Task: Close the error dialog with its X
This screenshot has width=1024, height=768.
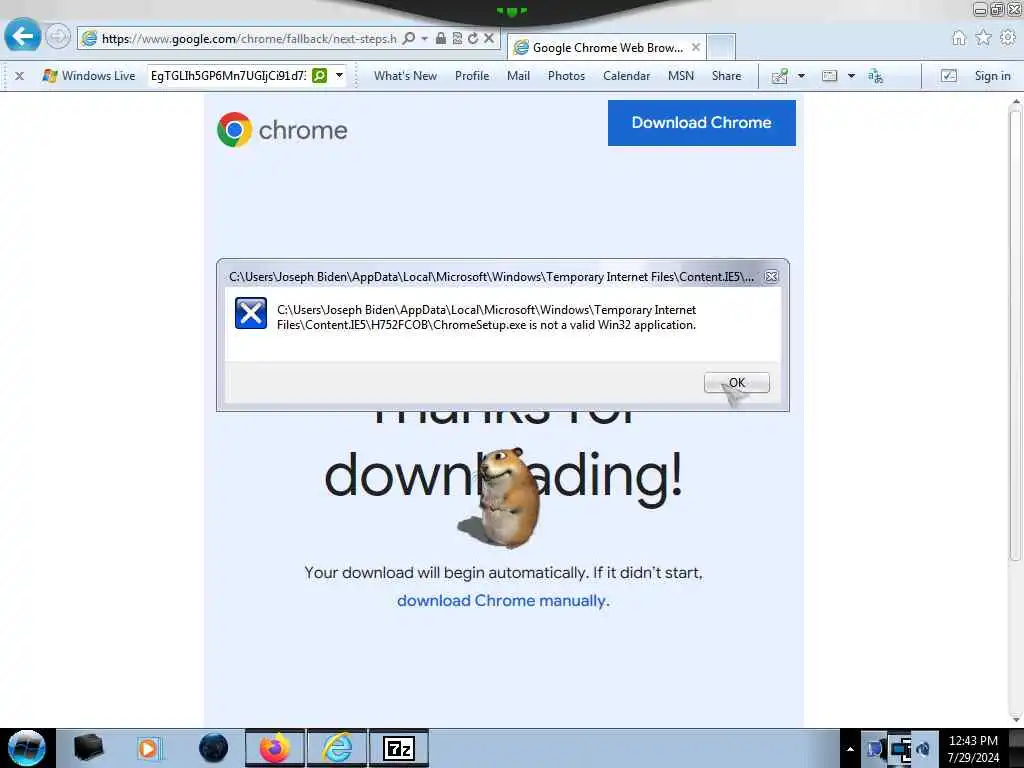Action: pyautogui.click(x=771, y=276)
